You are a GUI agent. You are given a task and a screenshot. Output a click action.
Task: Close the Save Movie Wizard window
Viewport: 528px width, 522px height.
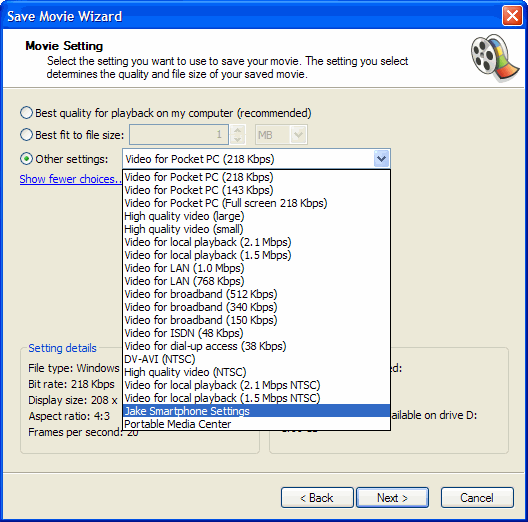pyautogui.click(x=512, y=15)
